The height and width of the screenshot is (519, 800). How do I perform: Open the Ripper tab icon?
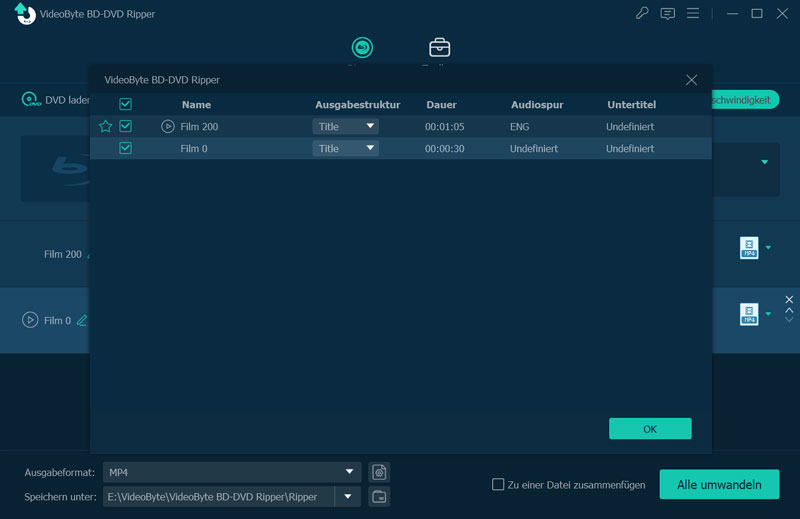coord(362,47)
